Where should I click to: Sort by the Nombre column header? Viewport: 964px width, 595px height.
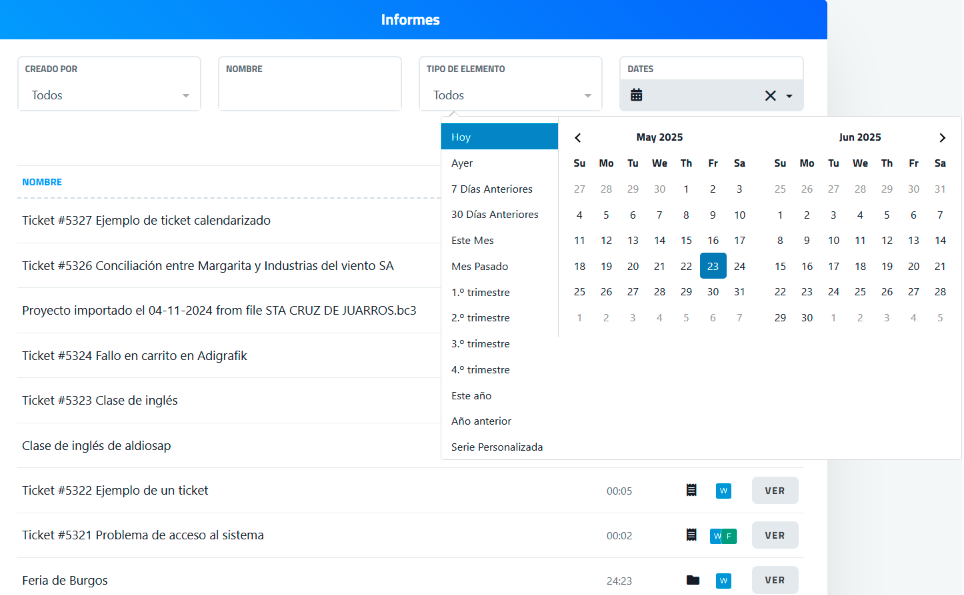(x=42, y=182)
